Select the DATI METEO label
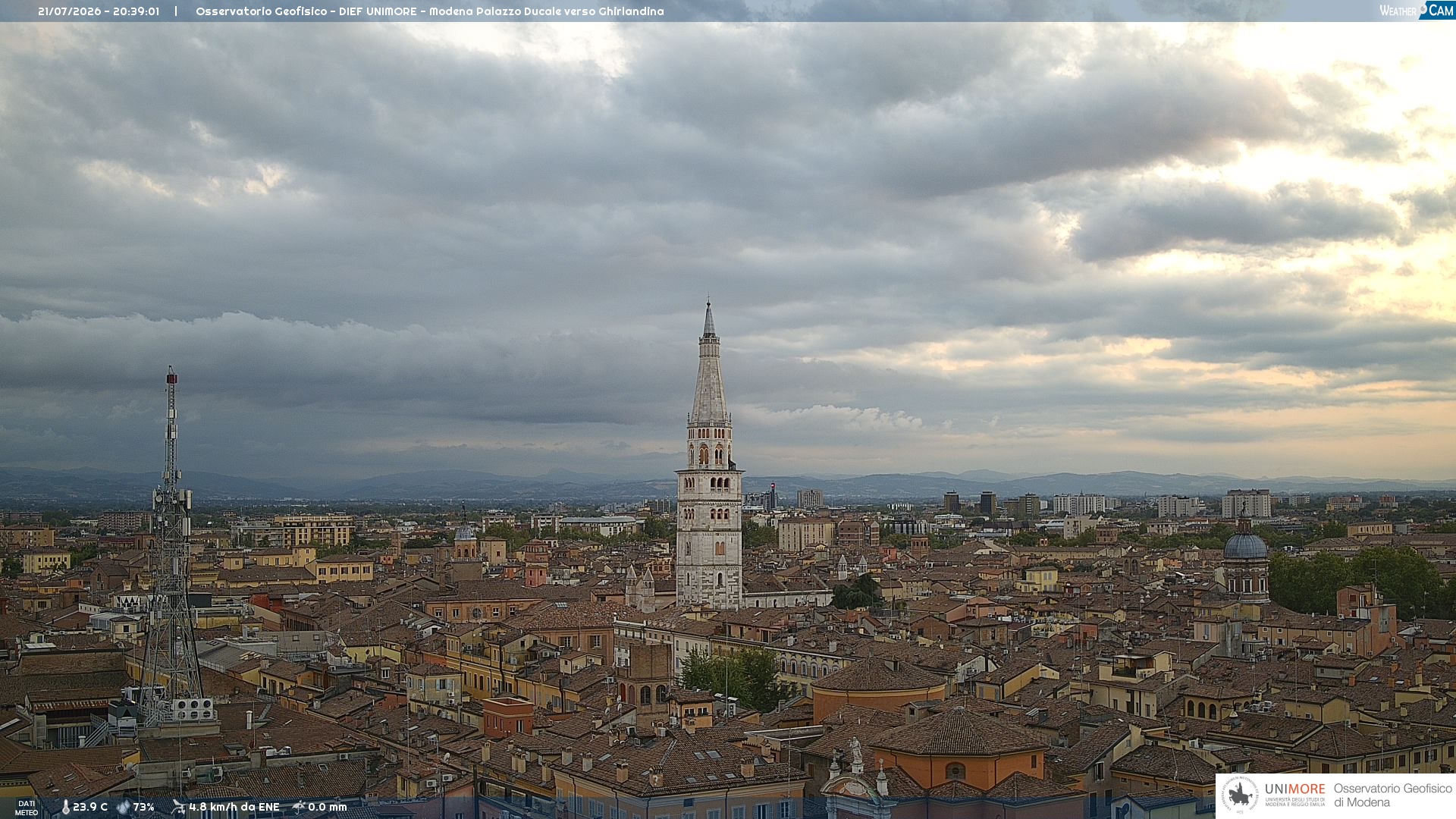1456x819 pixels. click(x=27, y=808)
